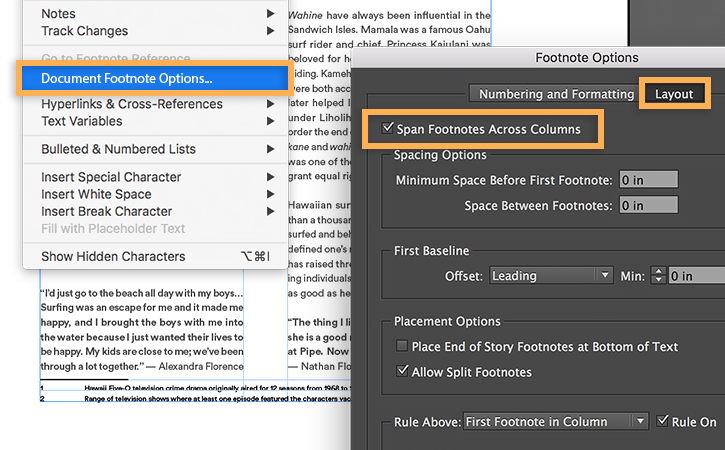Toggle Span Footnotes Across Columns checkbox
725x450 pixels.
[x=388, y=129]
